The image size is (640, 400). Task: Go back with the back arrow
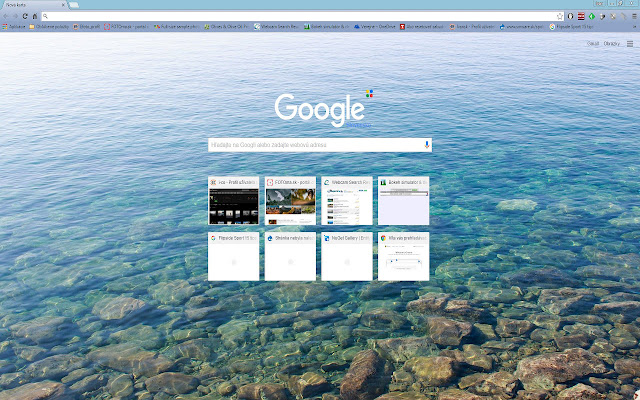tap(5, 16)
